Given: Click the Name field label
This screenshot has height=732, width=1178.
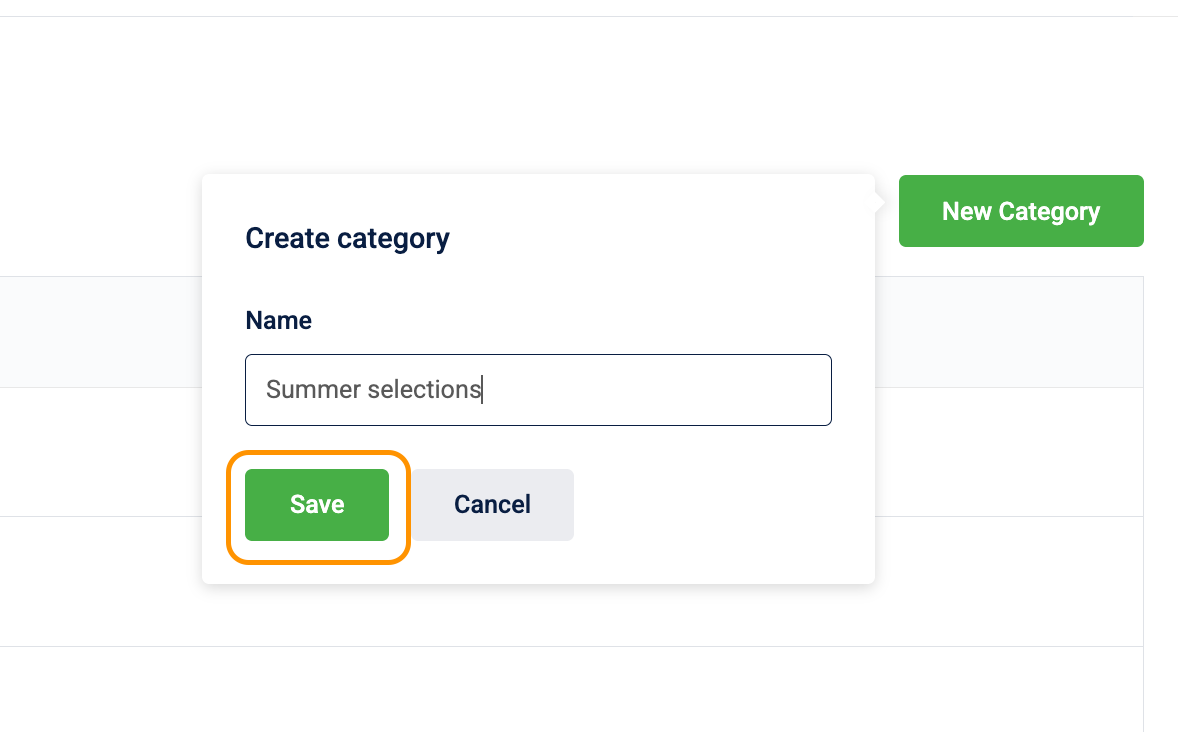Looking at the screenshot, I should click(278, 320).
